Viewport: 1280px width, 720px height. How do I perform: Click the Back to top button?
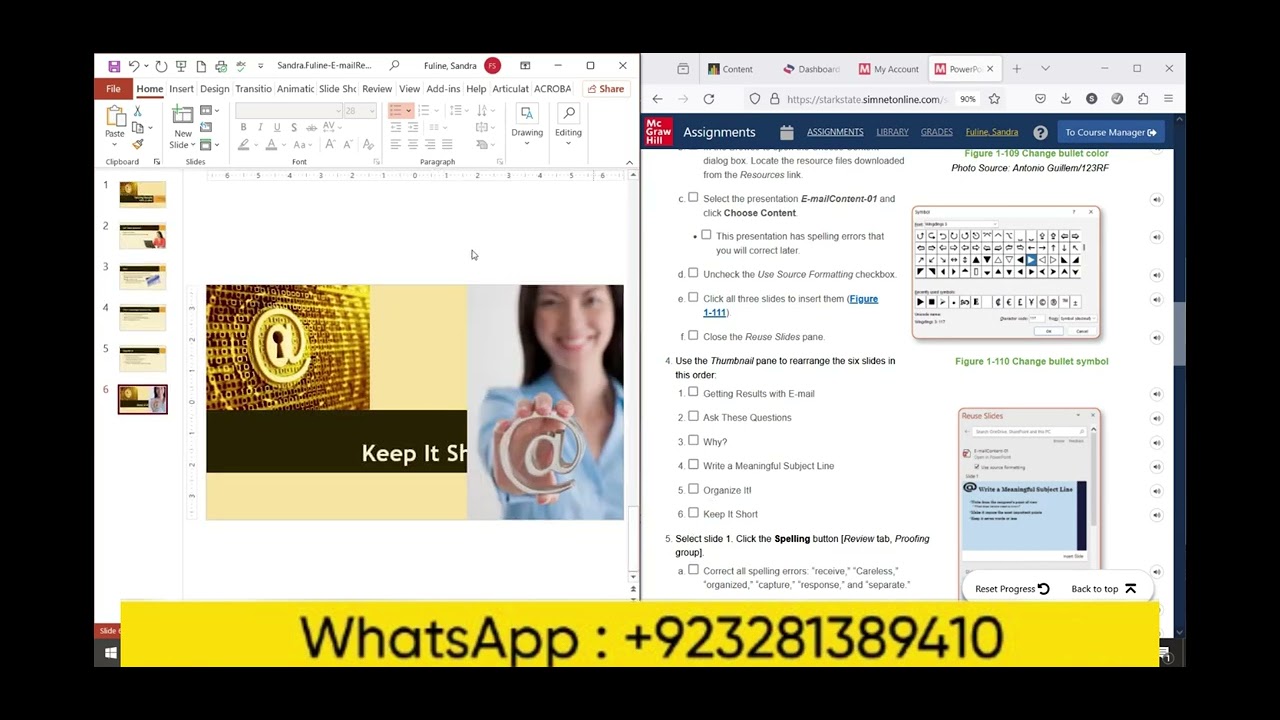coord(1103,589)
